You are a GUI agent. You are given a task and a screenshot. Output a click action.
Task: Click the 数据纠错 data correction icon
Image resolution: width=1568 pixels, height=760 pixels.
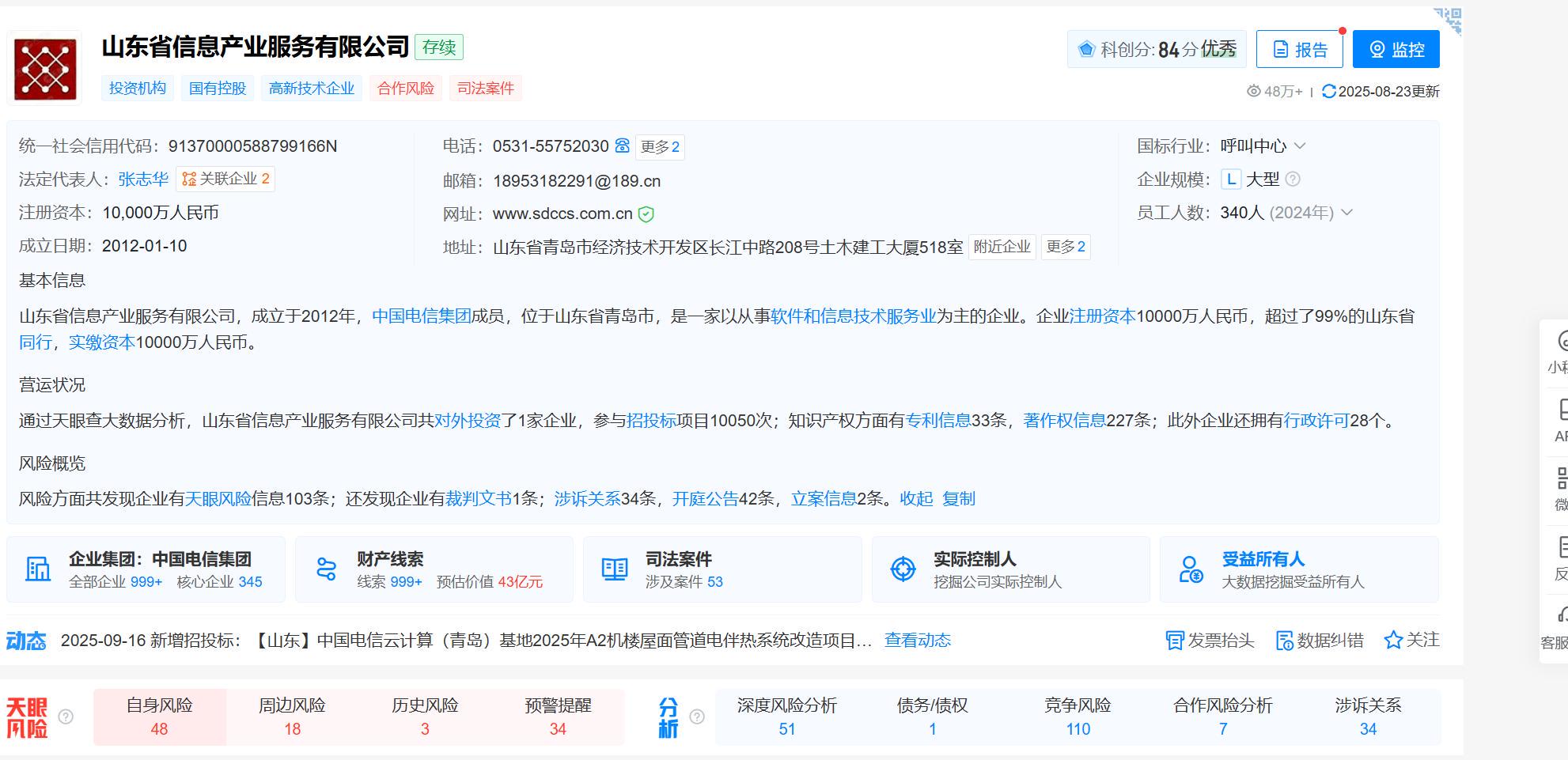[1284, 641]
